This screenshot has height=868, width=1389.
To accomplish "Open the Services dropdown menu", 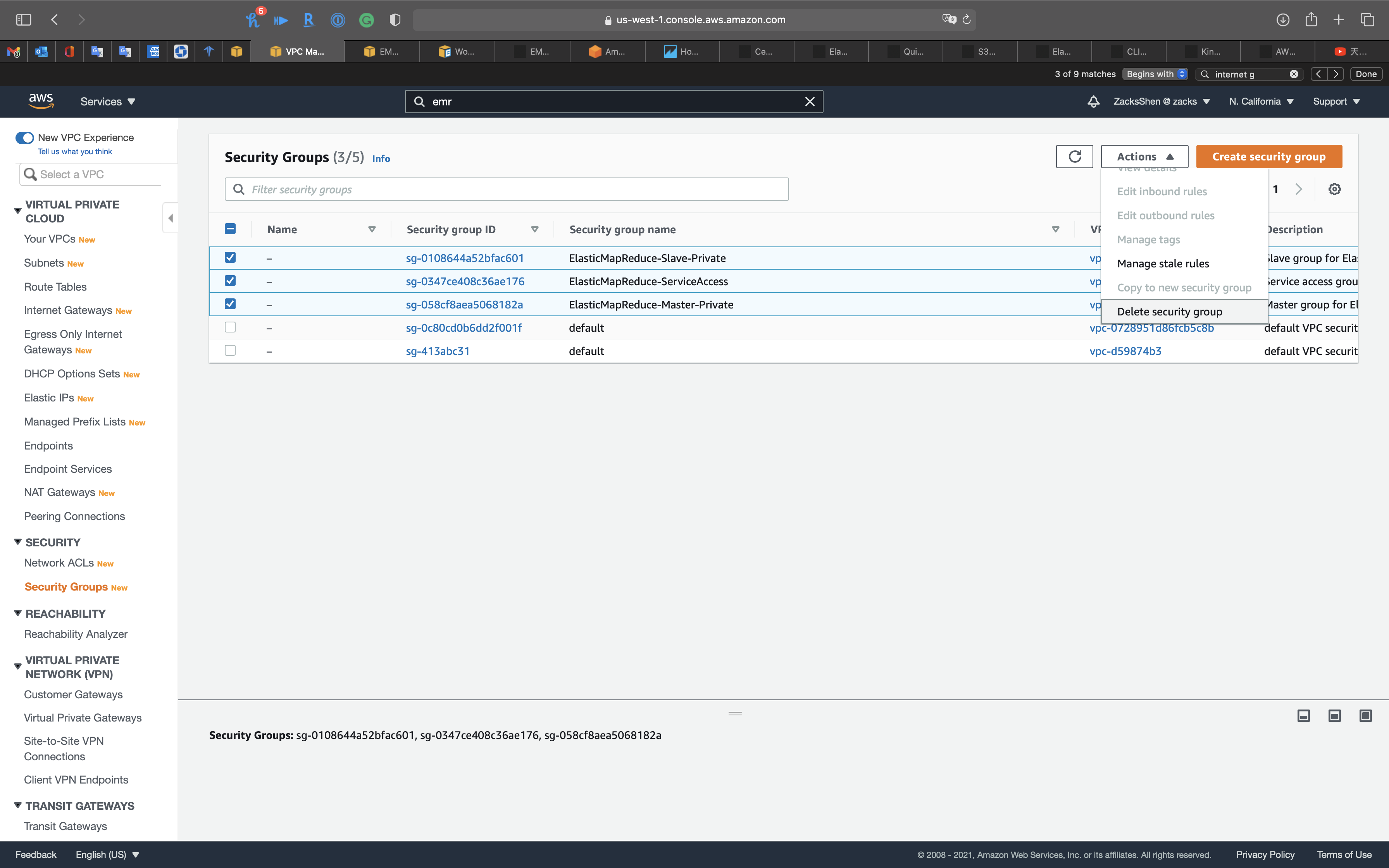I will pos(107,102).
